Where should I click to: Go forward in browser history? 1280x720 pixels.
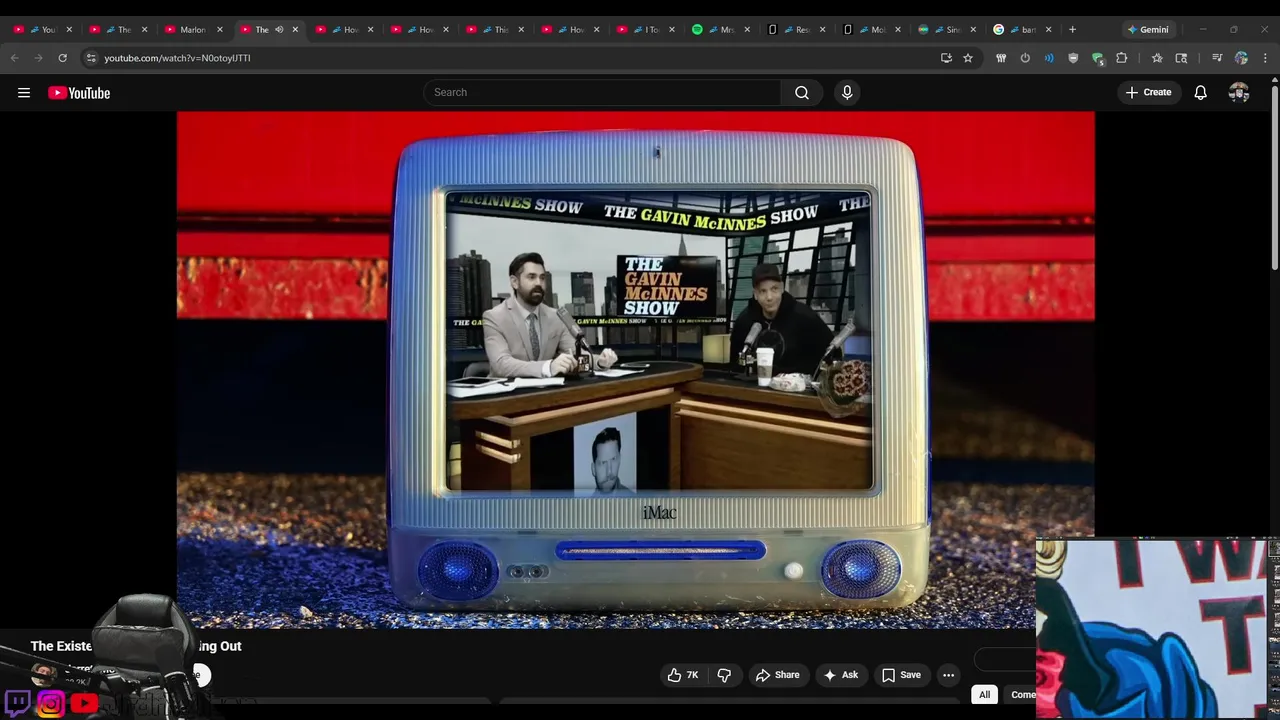coord(38,58)
